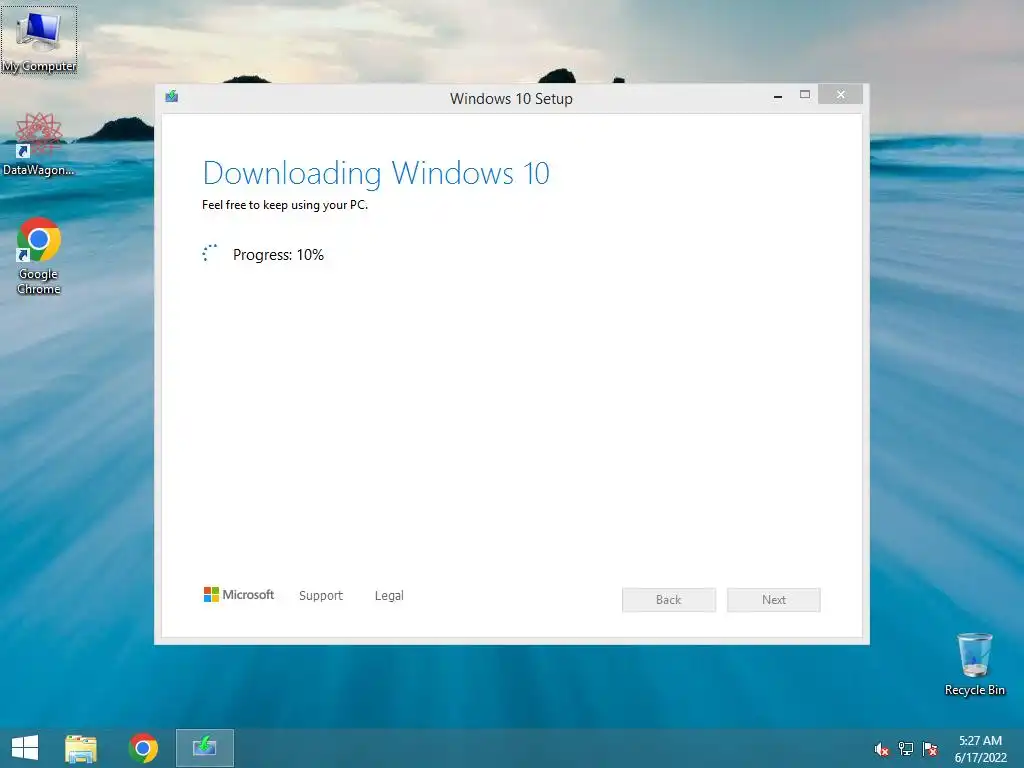The width and height of the screenshot is (1024, 768).
Task: Click the setup icon in the title bar
Action: pyautogui.click(x=172, y=97)
